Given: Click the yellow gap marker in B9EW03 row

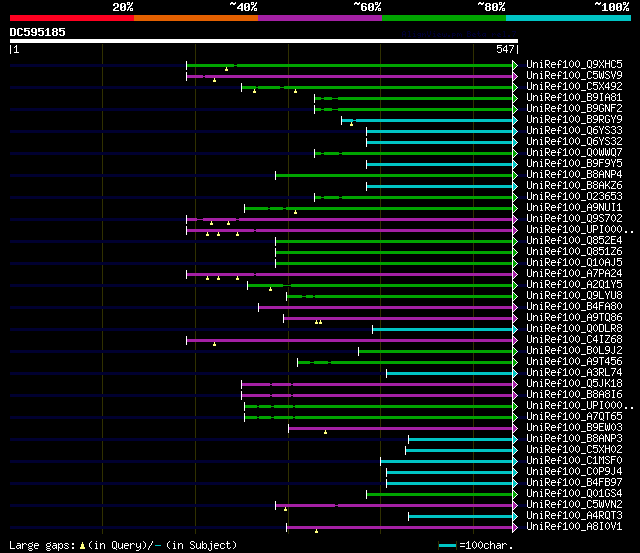Looking at the screenshot, I should [325, 432].
